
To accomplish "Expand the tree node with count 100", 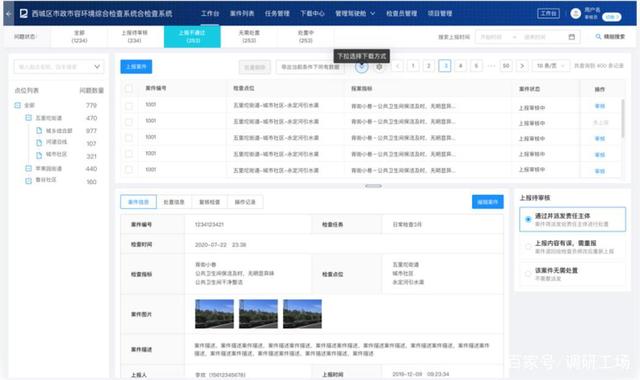I will pos(28,181).
